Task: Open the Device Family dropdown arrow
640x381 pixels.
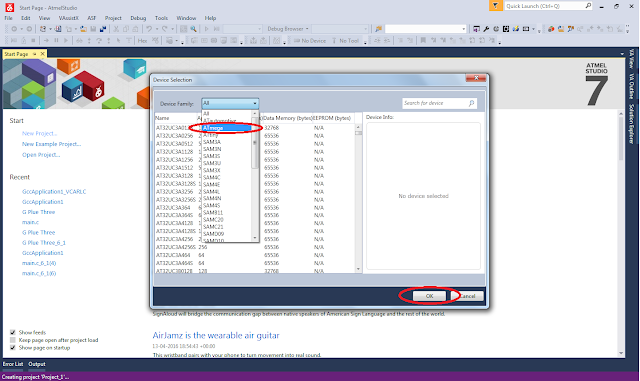Action: 255,103
